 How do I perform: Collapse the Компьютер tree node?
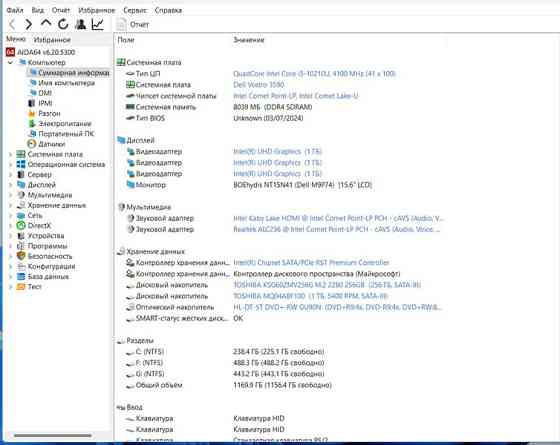pos(10,62)
